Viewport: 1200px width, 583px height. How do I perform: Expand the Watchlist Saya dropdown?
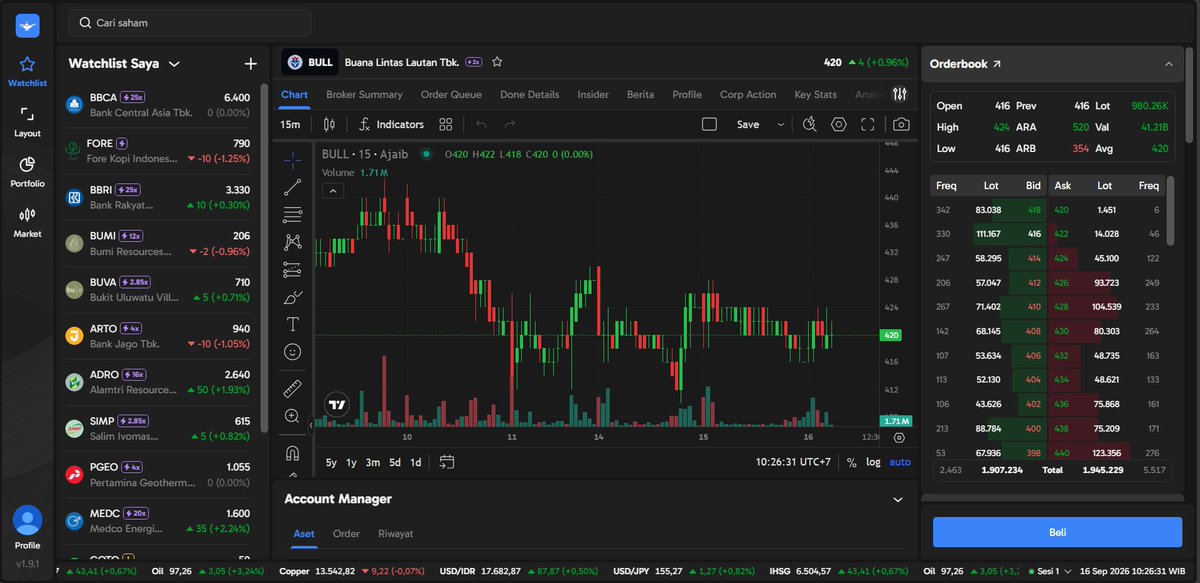click(x=174, y=63)
